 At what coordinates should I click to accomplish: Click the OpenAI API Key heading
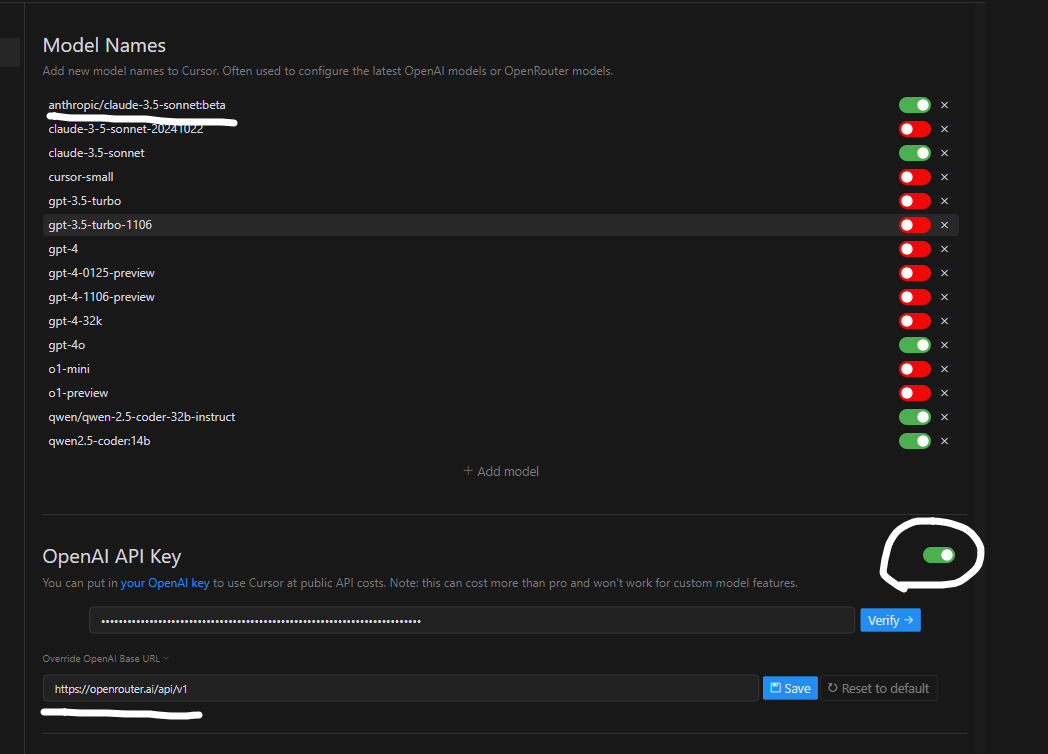point(112,556)
